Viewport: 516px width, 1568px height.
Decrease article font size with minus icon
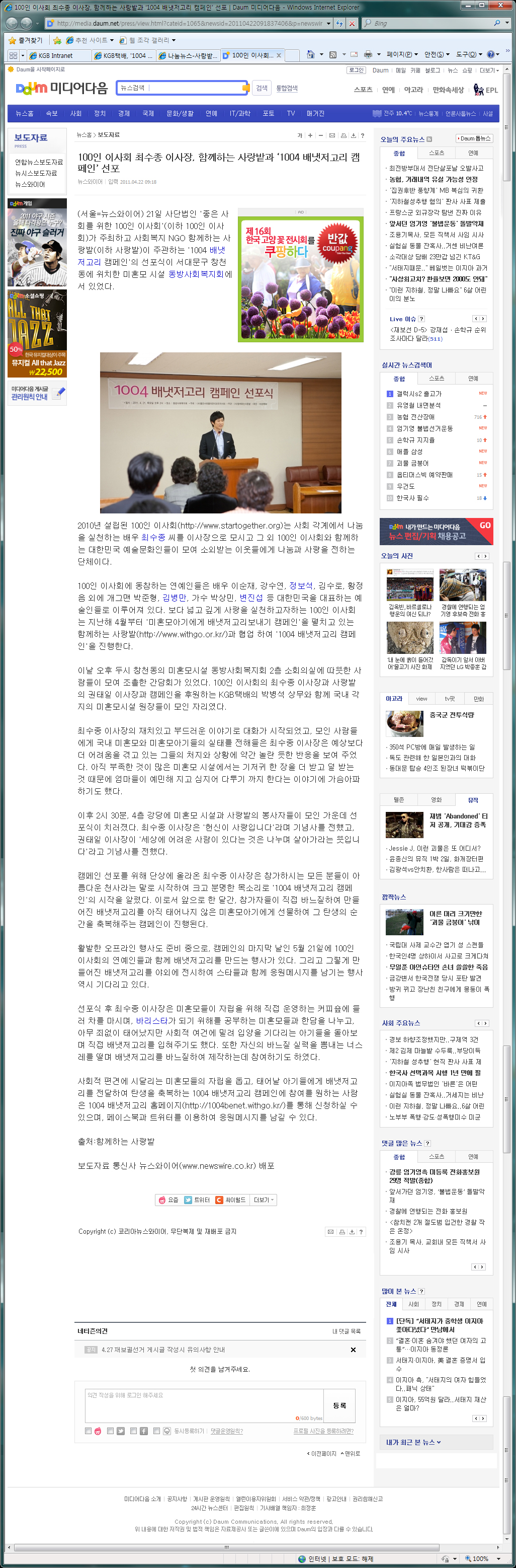coord(321,136)
